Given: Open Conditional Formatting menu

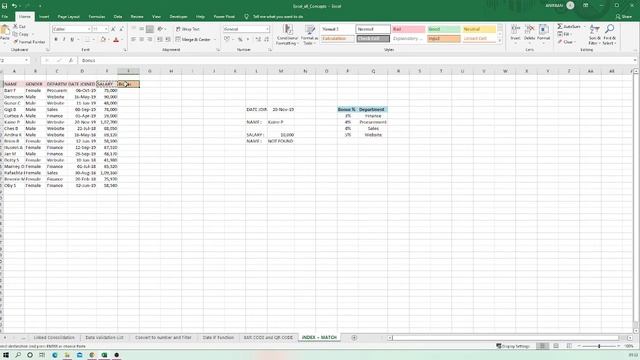Looking at the screenshot, I should [287, 35].
